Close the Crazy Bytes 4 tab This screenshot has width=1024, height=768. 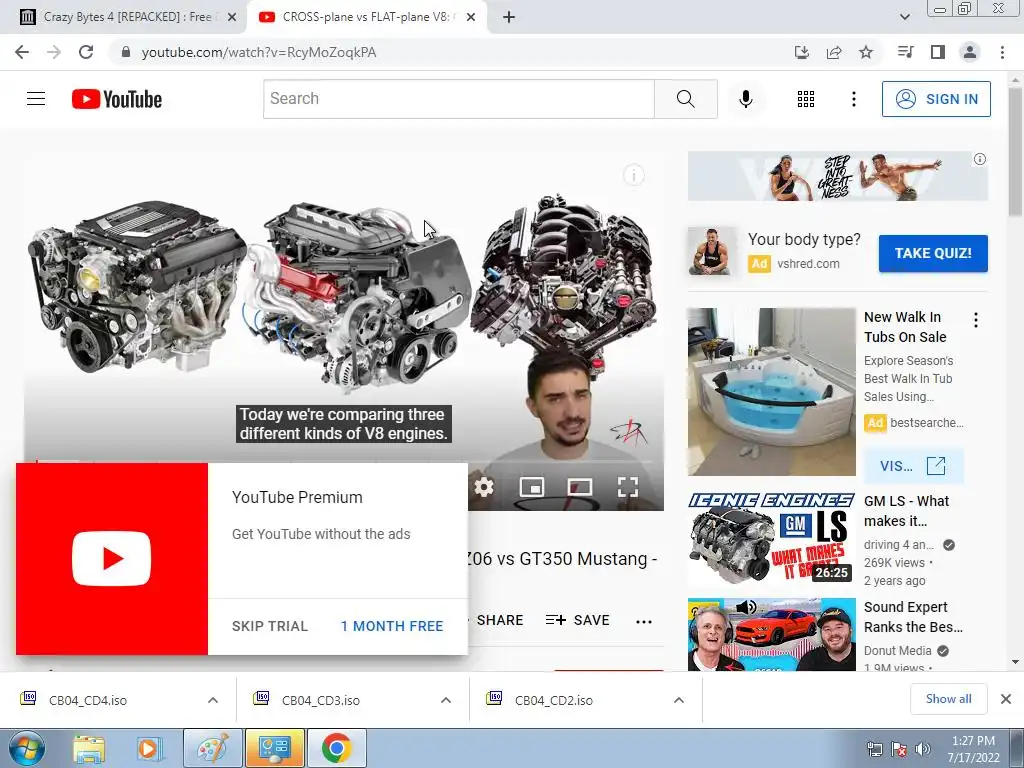(x=232, y=17)
